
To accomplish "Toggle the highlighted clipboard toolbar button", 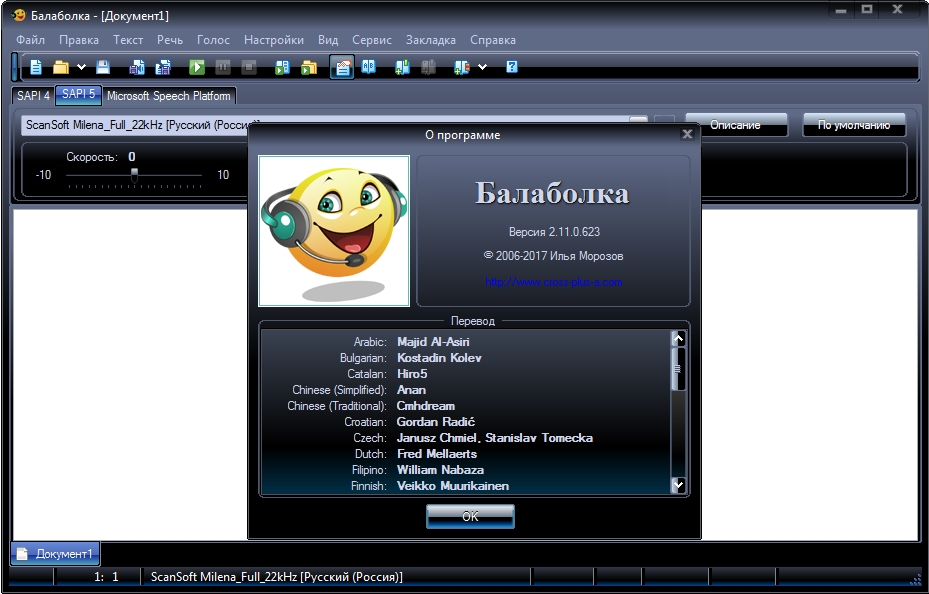I will tap(342, 67).
